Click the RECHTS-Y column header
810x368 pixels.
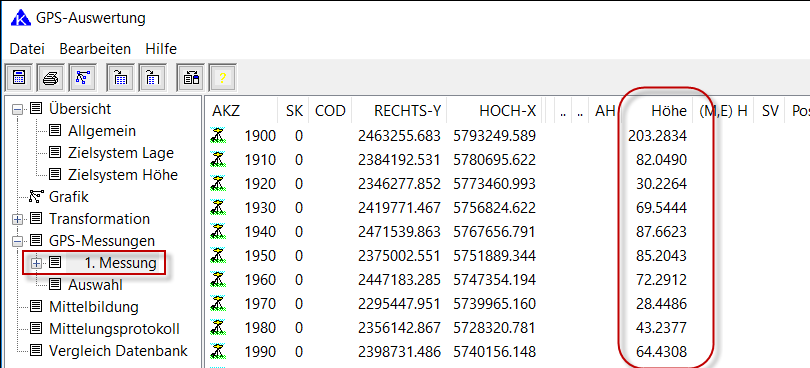click(408, 111)
